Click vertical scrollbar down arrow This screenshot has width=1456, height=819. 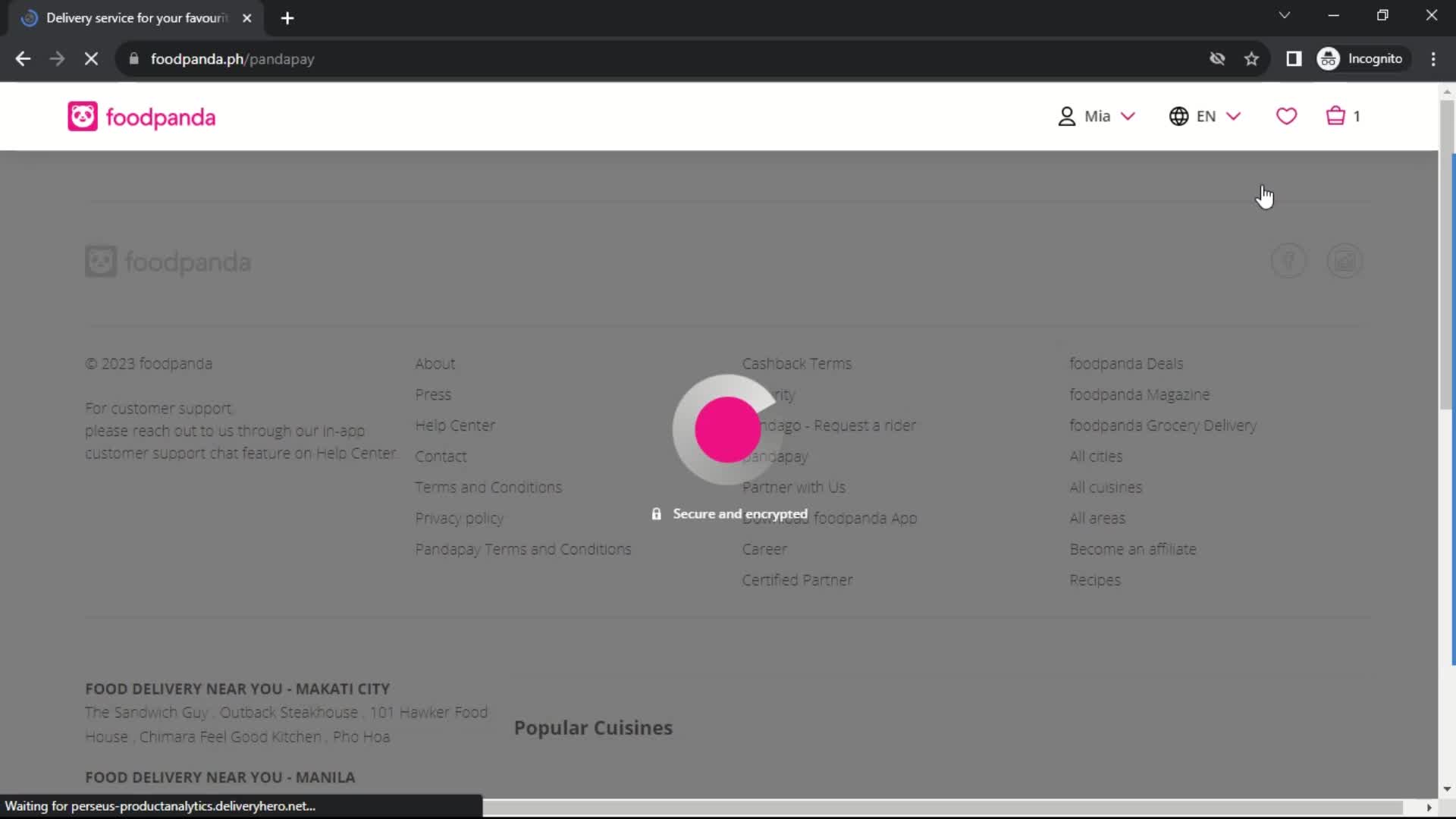point(1447,789)
